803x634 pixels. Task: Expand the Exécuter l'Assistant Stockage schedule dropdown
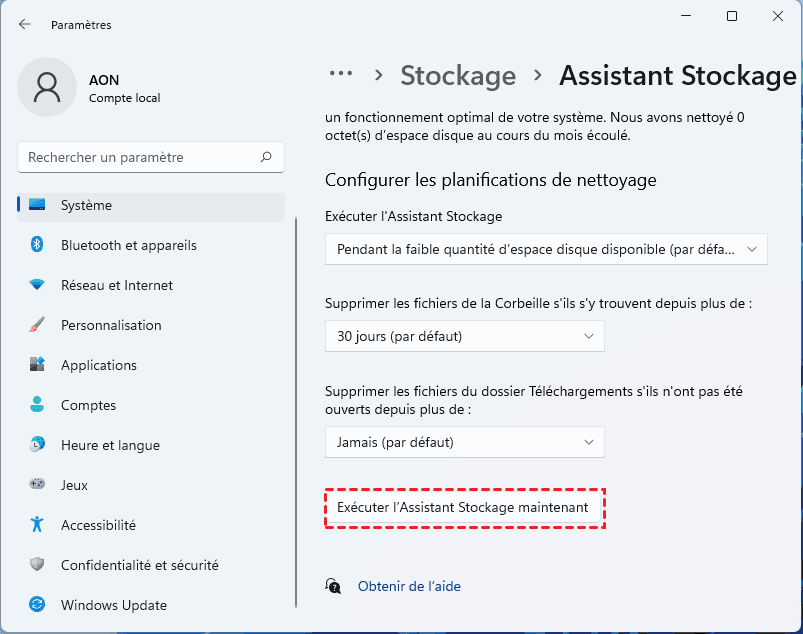546,249
